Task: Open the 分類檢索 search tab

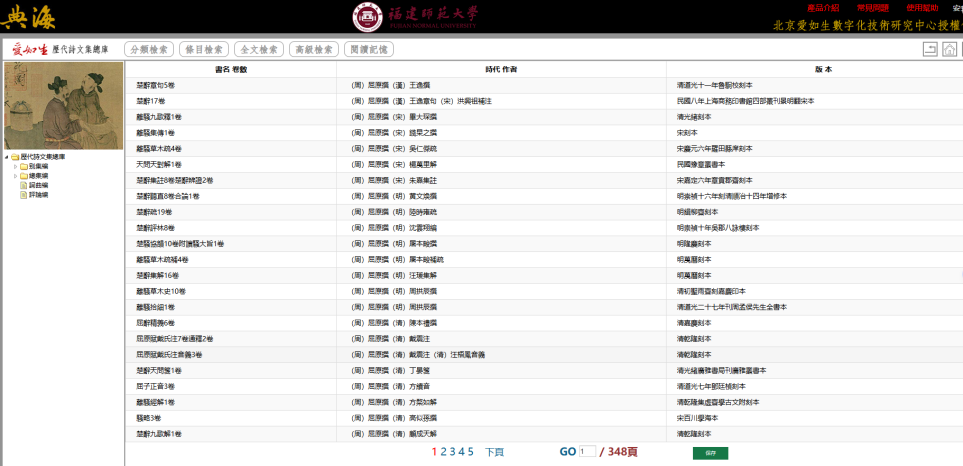Action: pyautogui.click(x=148, y=49)
